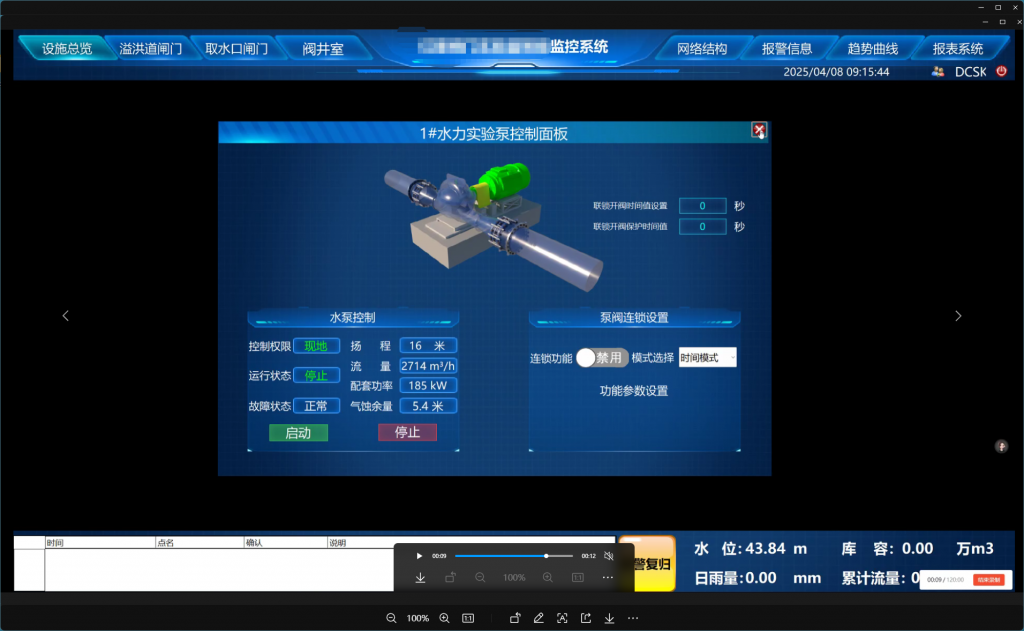The image size is (1024, 631).
Task: Open more options in bottom toolbar
Action: tap(633, 618)
